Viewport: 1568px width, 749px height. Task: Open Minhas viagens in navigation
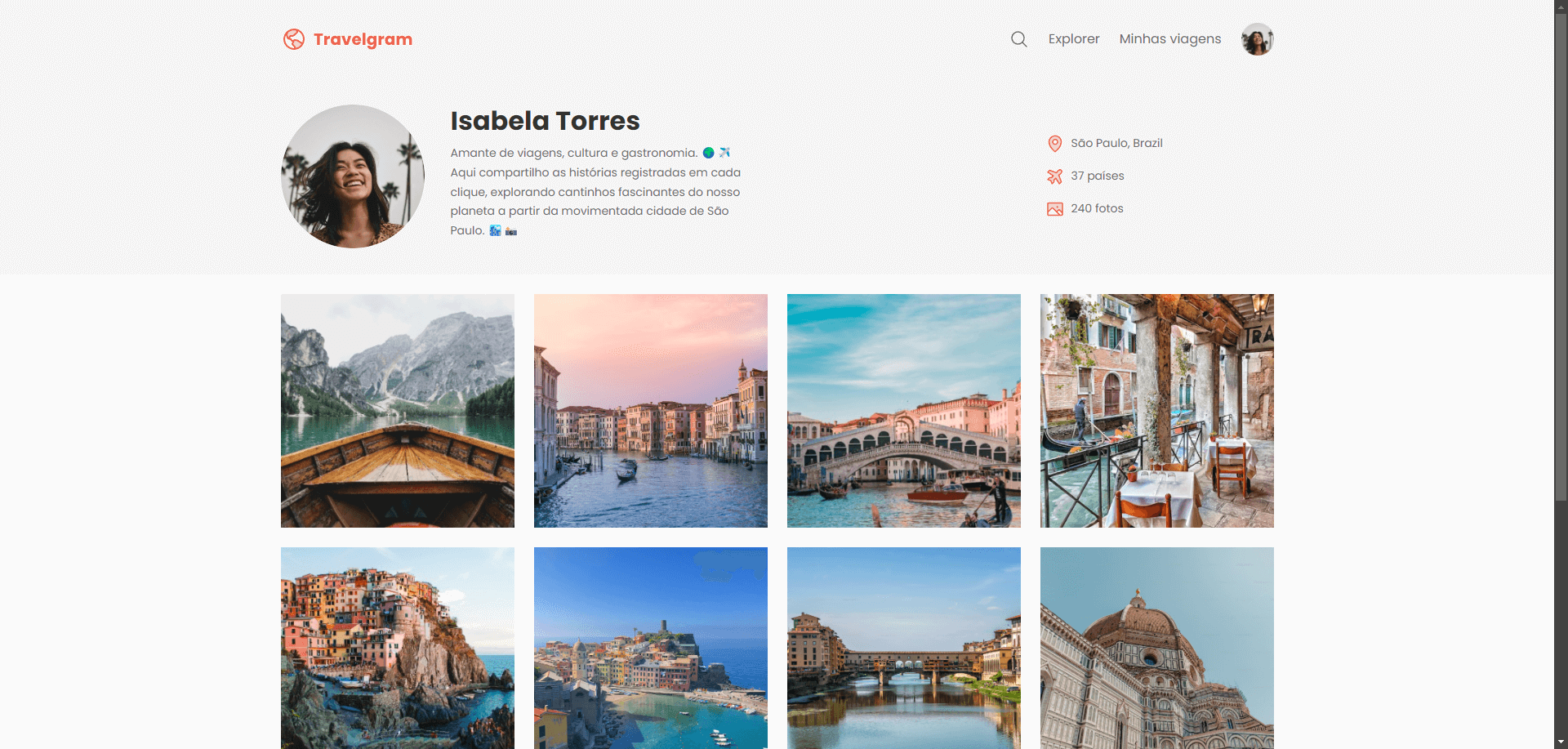pos(1169,39)
